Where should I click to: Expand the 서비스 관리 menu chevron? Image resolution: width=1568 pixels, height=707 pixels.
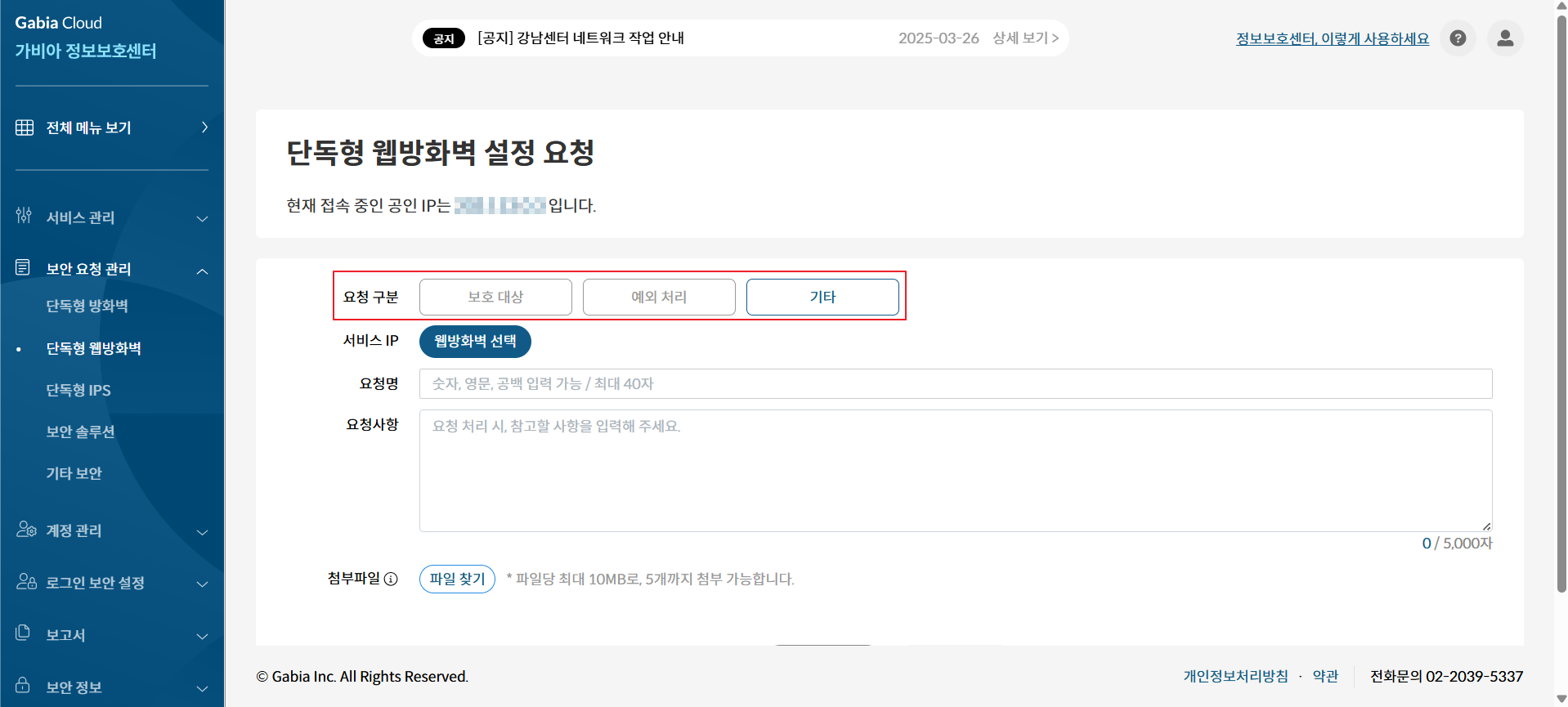tap(202, 218)
